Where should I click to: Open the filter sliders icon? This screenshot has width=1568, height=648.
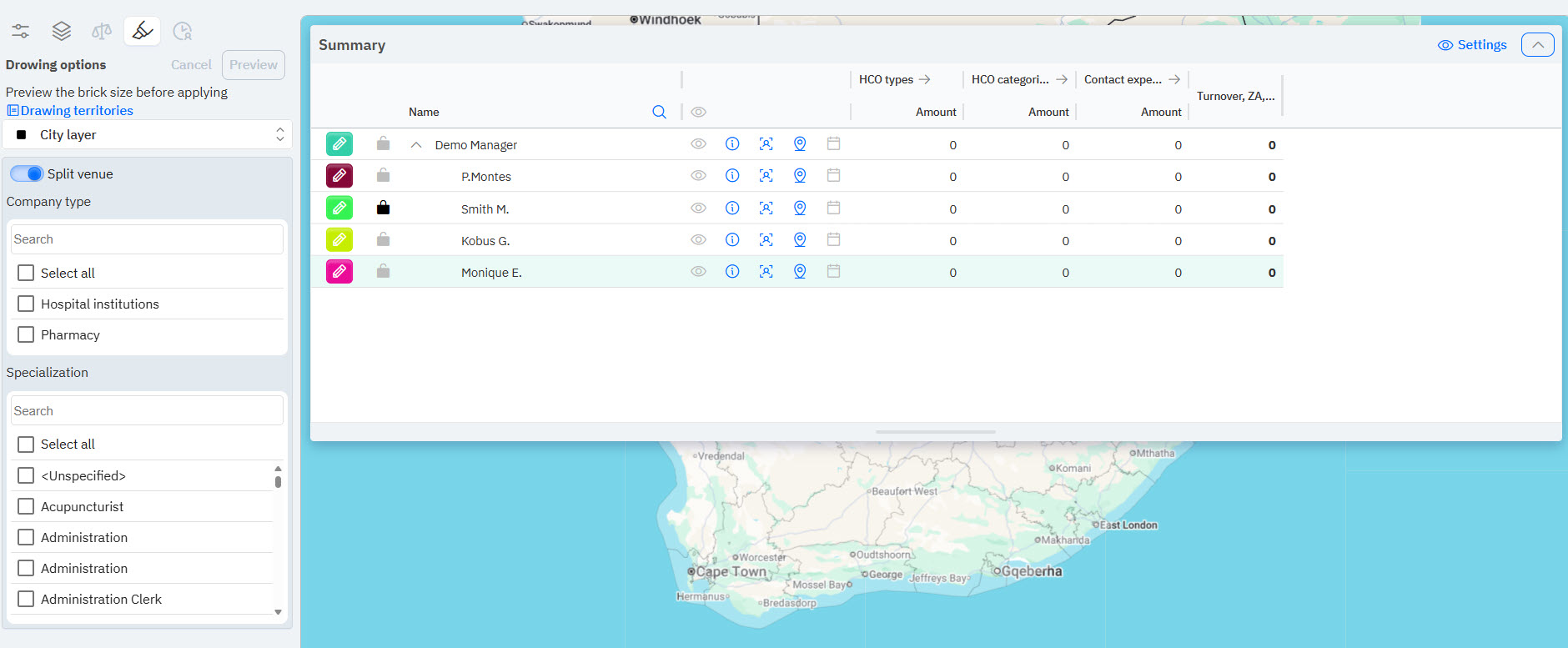tap(21, 31)
